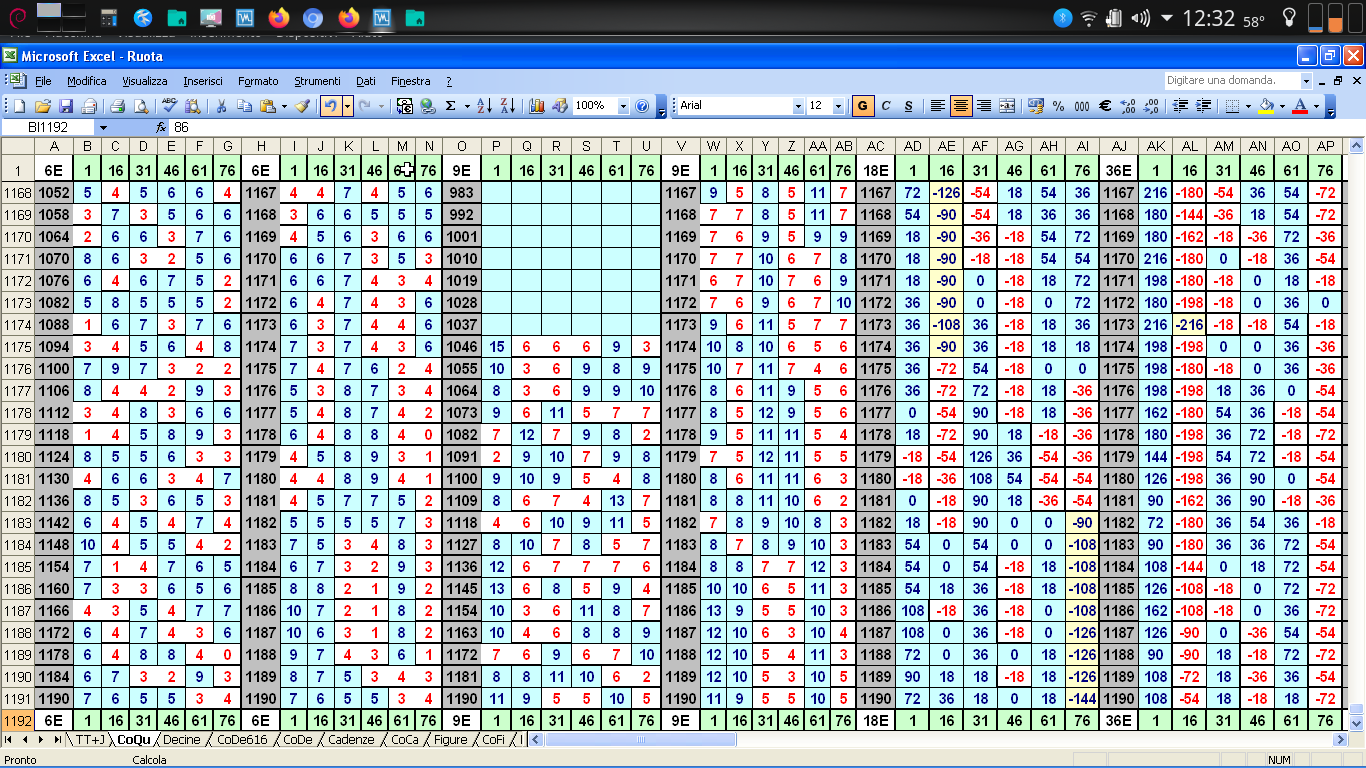
Task: Open Print Preview from the toolbar
Action: click(x=141, y=105)
